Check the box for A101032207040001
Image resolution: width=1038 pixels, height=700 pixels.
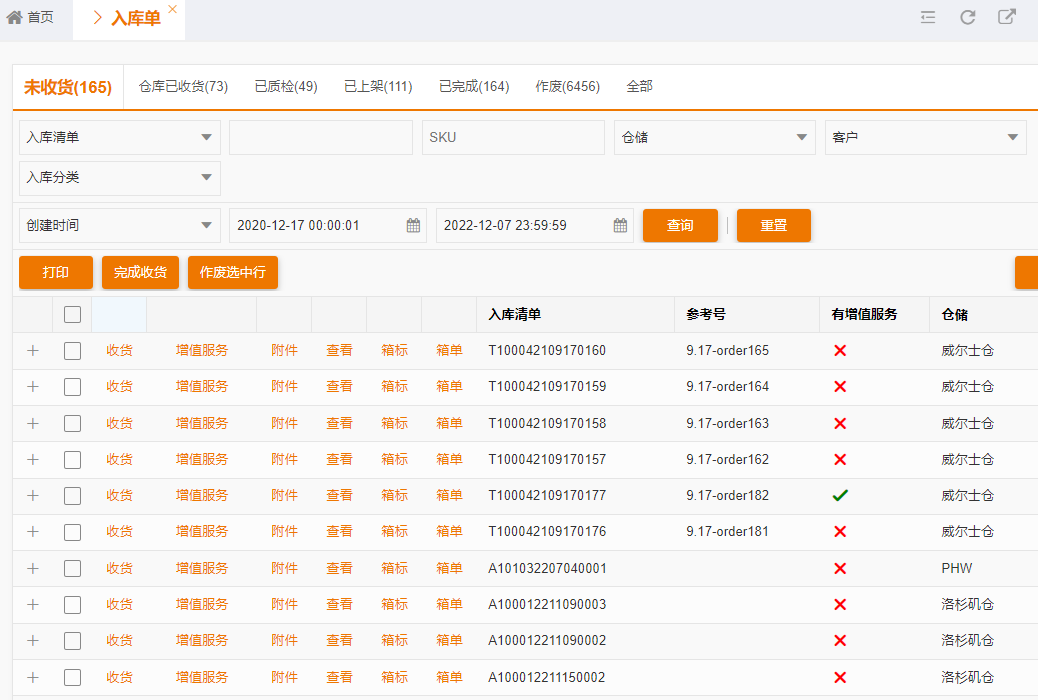(x=72, y=568)
